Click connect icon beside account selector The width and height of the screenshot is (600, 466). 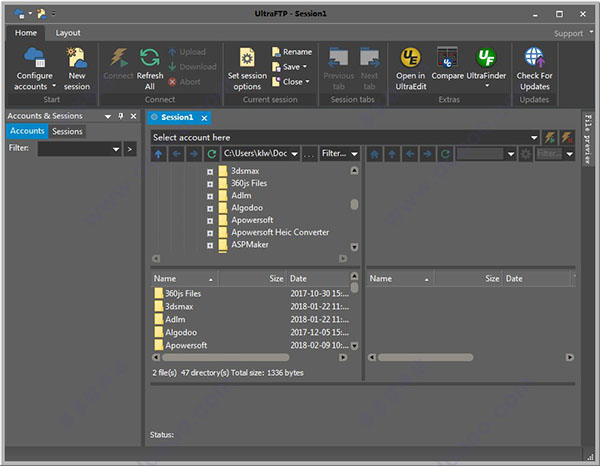550,137
